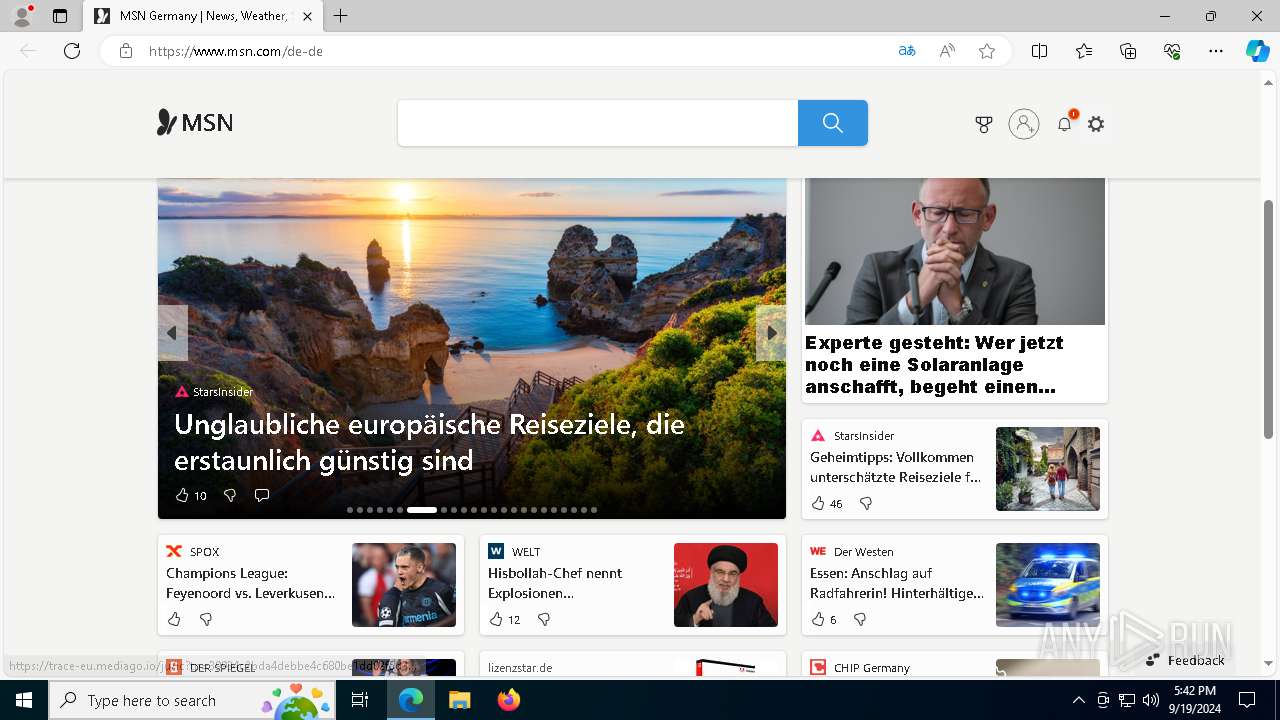This screenshot has width=1280, height=720.
Task: Open split screen view
Action: [x=1040, y=51]
